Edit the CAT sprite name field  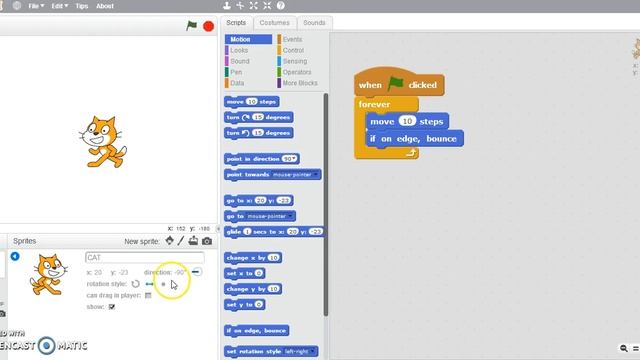click(x=145, y=258)
